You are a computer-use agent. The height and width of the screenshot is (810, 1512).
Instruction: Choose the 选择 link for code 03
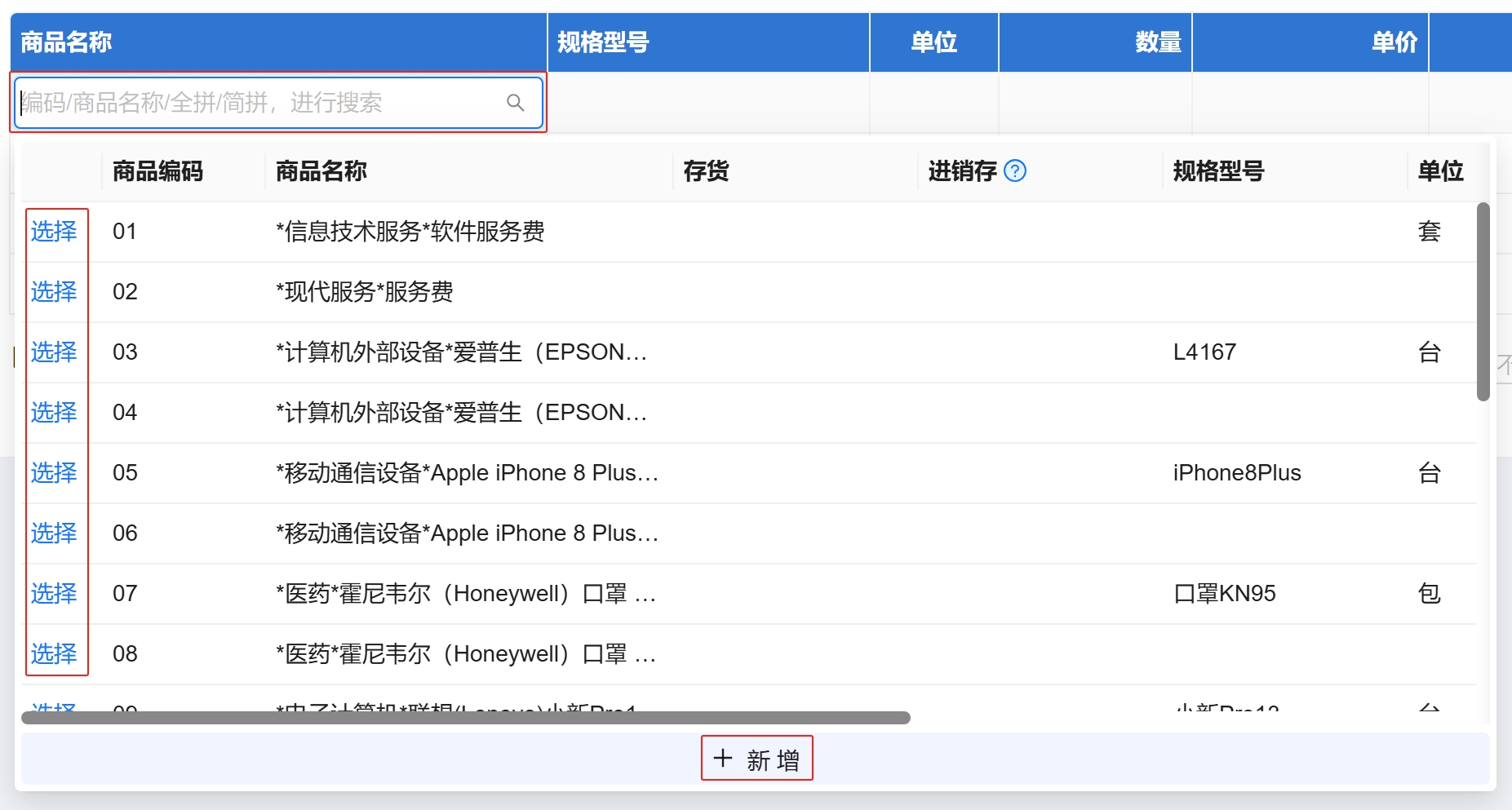pos(54,352)
